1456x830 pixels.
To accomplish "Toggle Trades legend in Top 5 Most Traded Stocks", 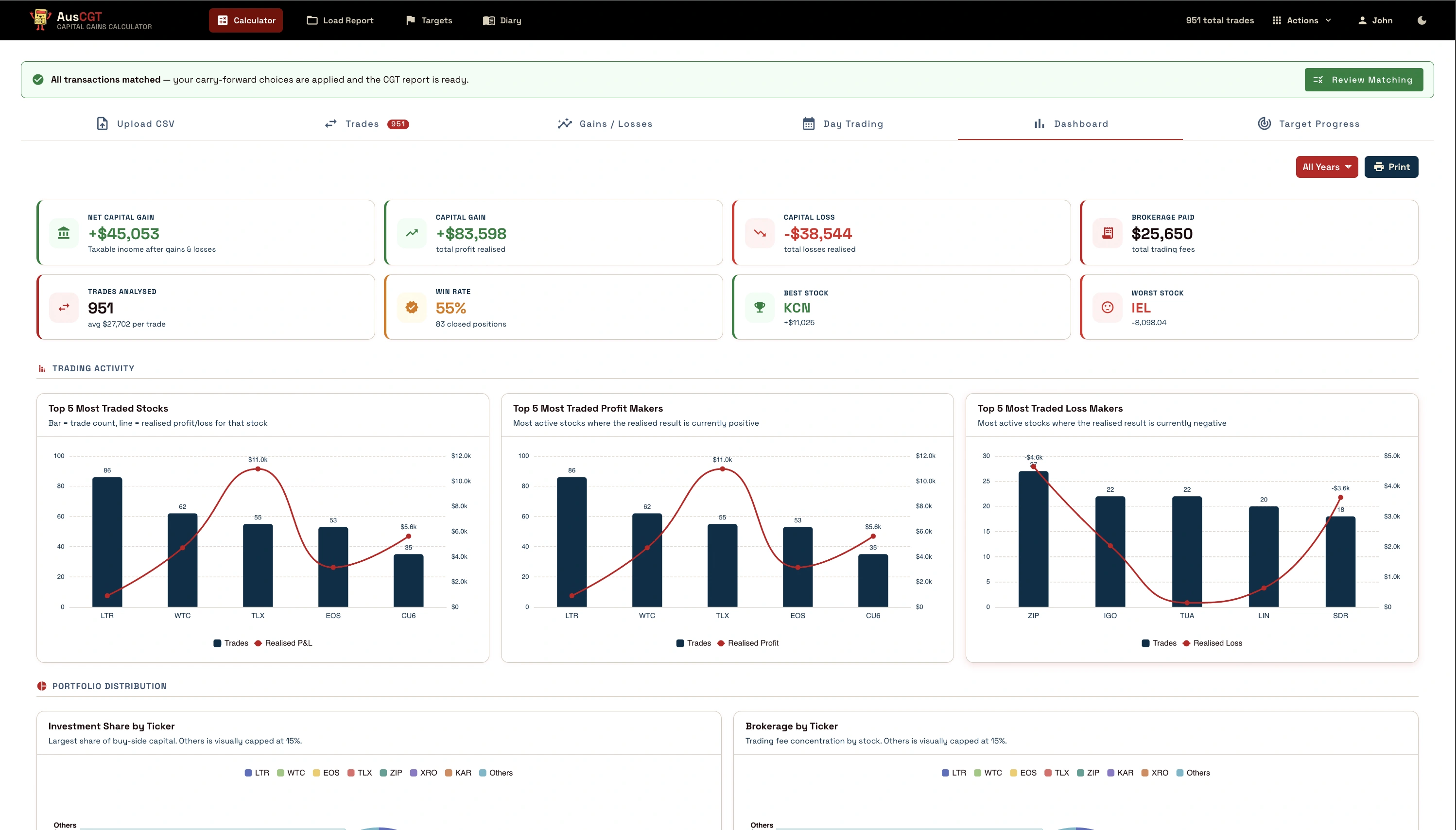I will pos(231,643).
